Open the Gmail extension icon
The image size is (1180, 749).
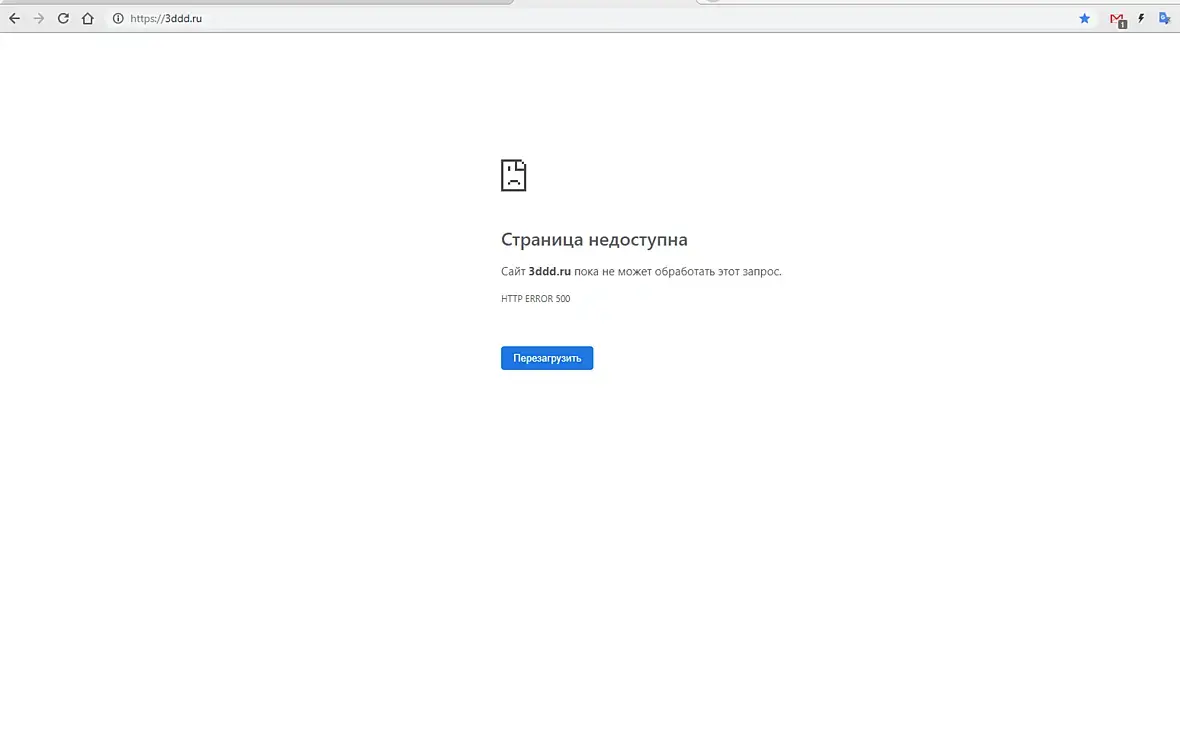coord(1118,20)
